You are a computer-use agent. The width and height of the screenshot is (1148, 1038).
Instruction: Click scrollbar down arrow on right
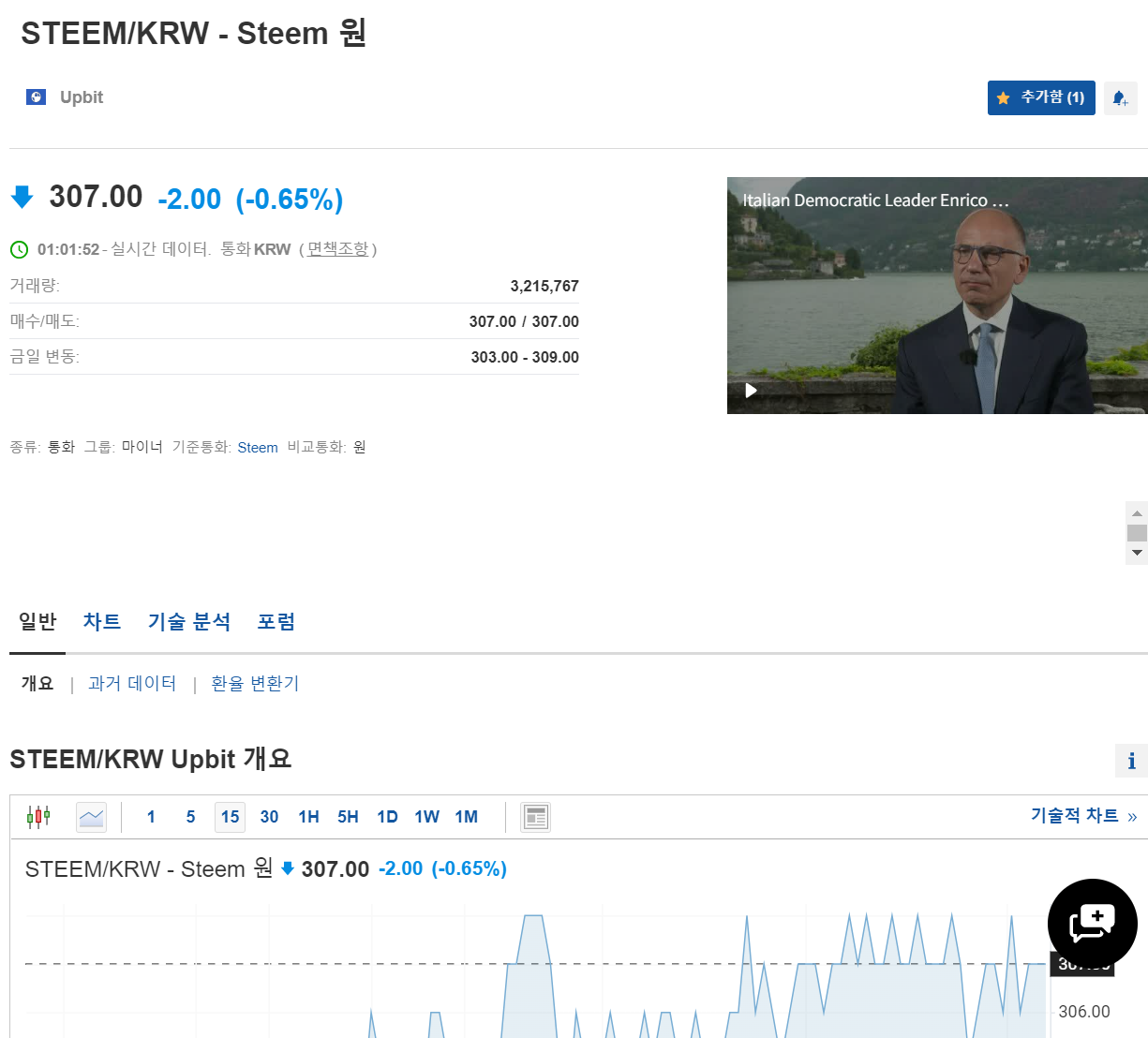coord(1137,553)
